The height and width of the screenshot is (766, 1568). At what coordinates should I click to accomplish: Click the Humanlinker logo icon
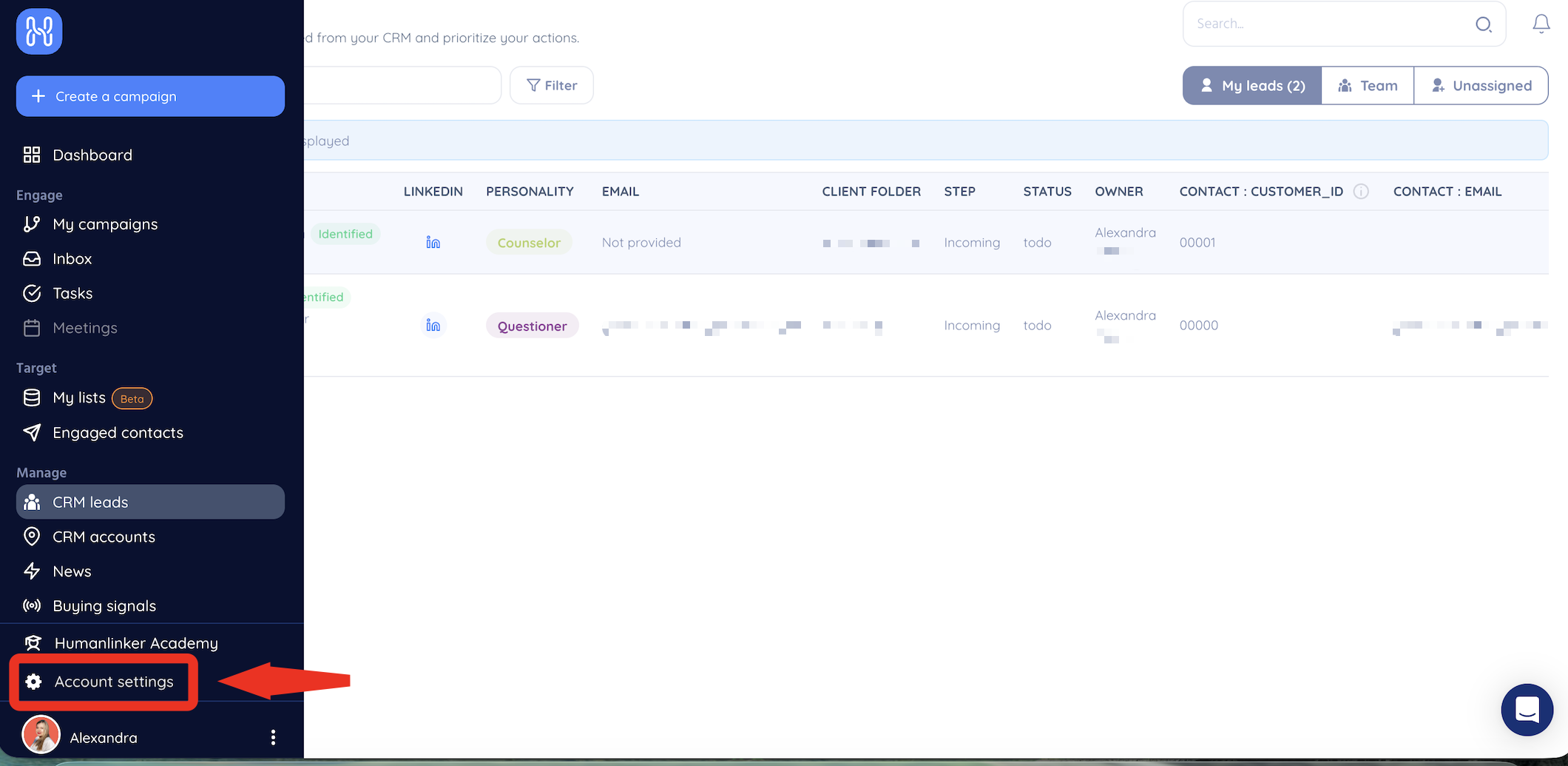click(x=39, y=32)
